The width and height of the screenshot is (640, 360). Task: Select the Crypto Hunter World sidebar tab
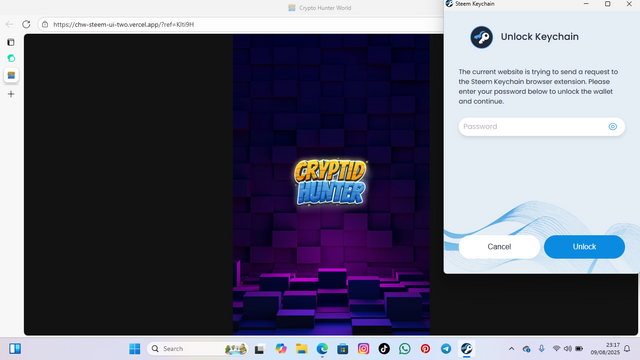11,75
